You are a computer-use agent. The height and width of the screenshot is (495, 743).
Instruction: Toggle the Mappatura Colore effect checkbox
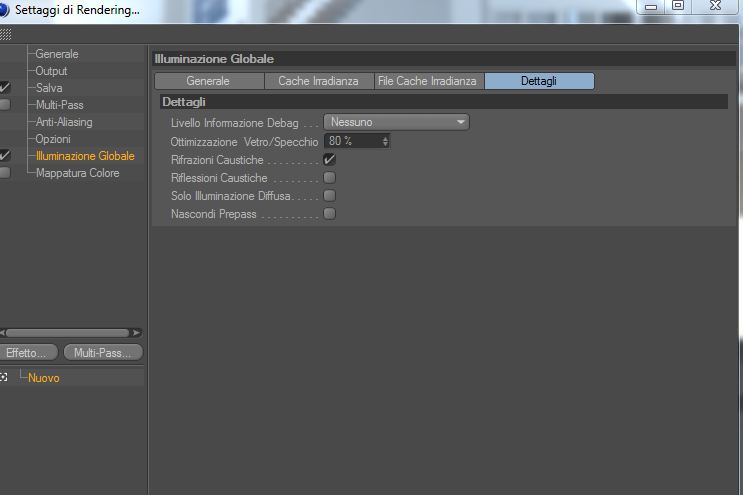click(5, 173)
